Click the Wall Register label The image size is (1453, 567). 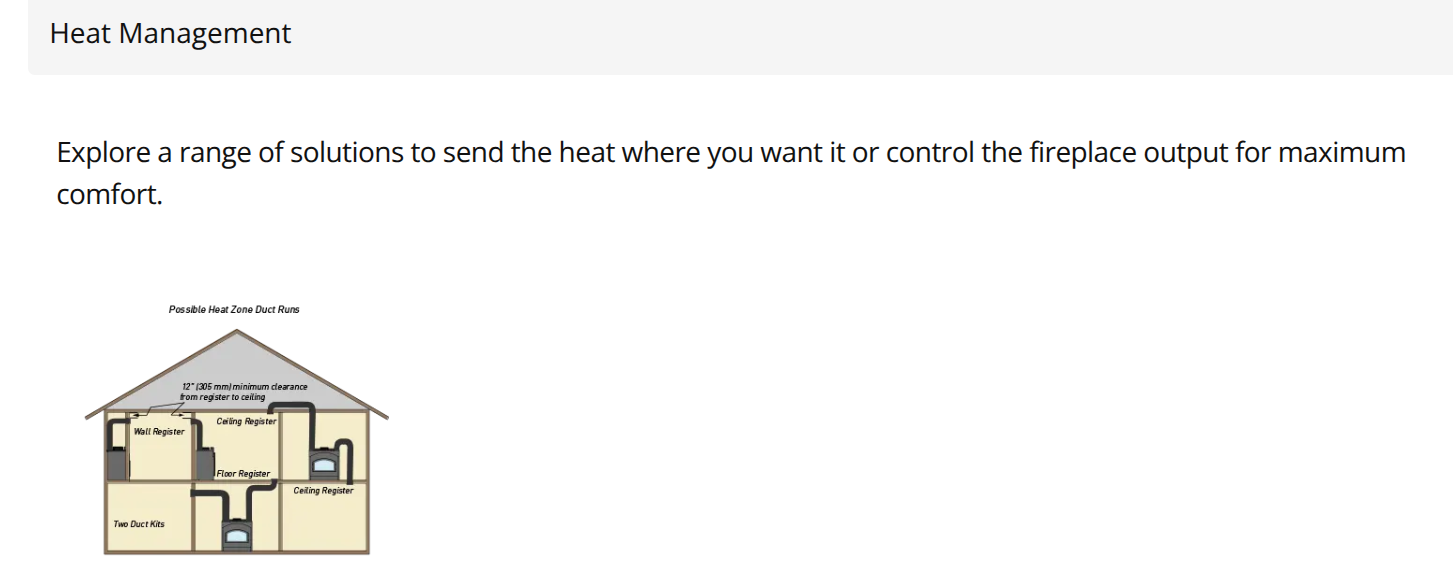(x=159, y=432)
